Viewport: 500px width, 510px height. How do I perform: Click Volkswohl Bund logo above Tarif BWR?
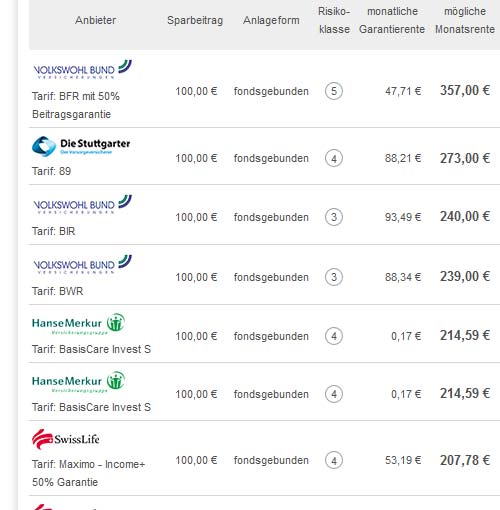pos(82,264)
